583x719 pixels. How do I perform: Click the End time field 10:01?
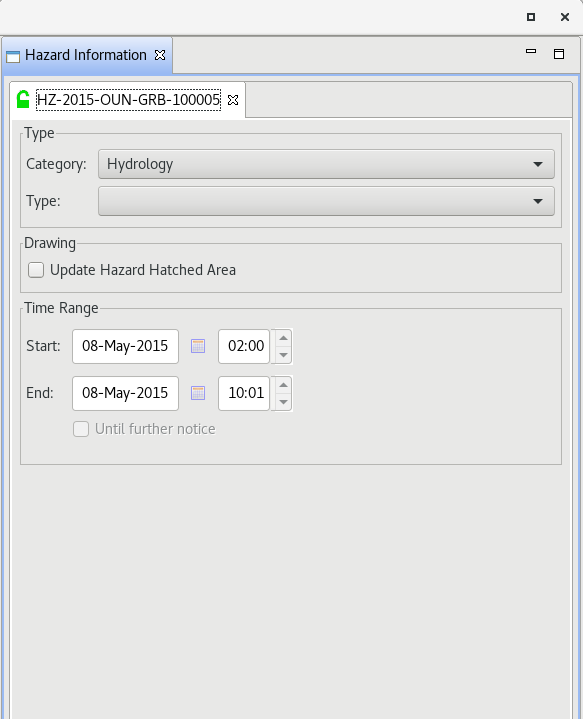244,393
